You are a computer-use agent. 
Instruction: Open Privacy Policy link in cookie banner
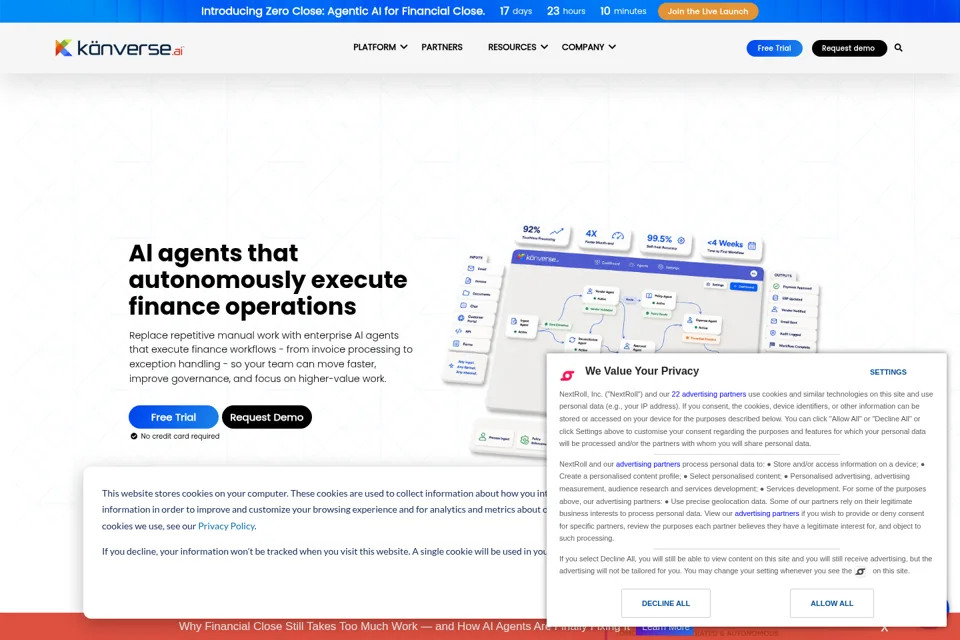[226, 526]
